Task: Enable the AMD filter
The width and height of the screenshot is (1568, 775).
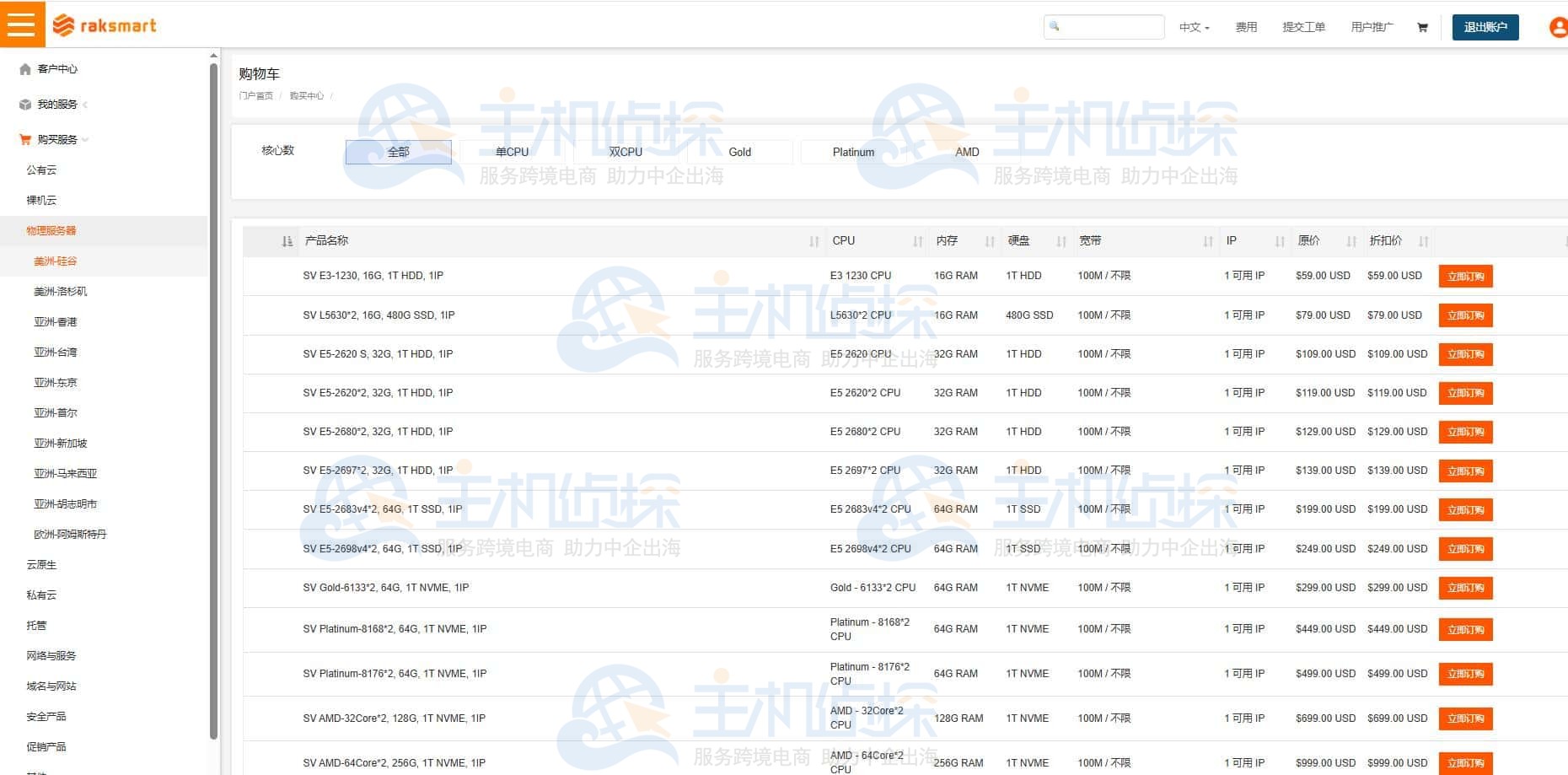Action: 966,152
